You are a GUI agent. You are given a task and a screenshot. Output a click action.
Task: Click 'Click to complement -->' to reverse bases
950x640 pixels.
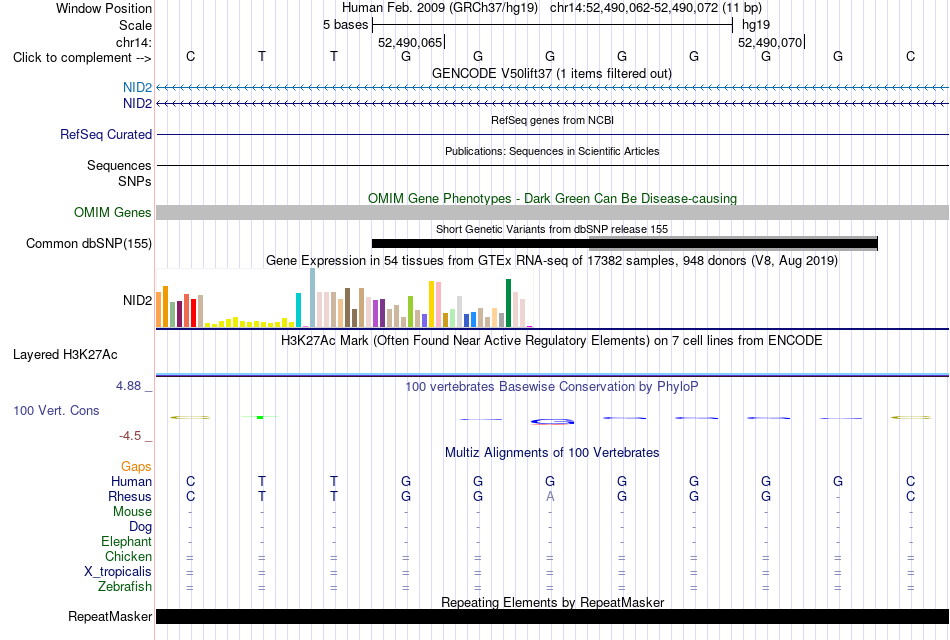point(82,58)
